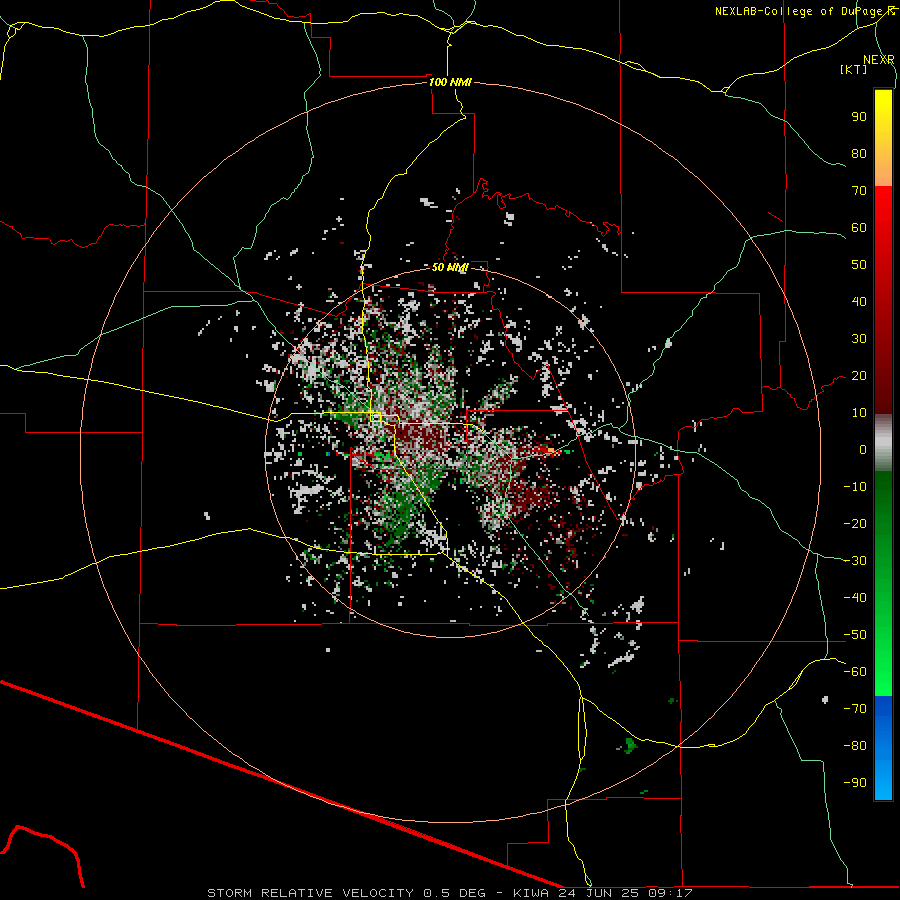Click the -70 knot scale label
Screen dimensions: 900x900
click(x=855, y=709)
